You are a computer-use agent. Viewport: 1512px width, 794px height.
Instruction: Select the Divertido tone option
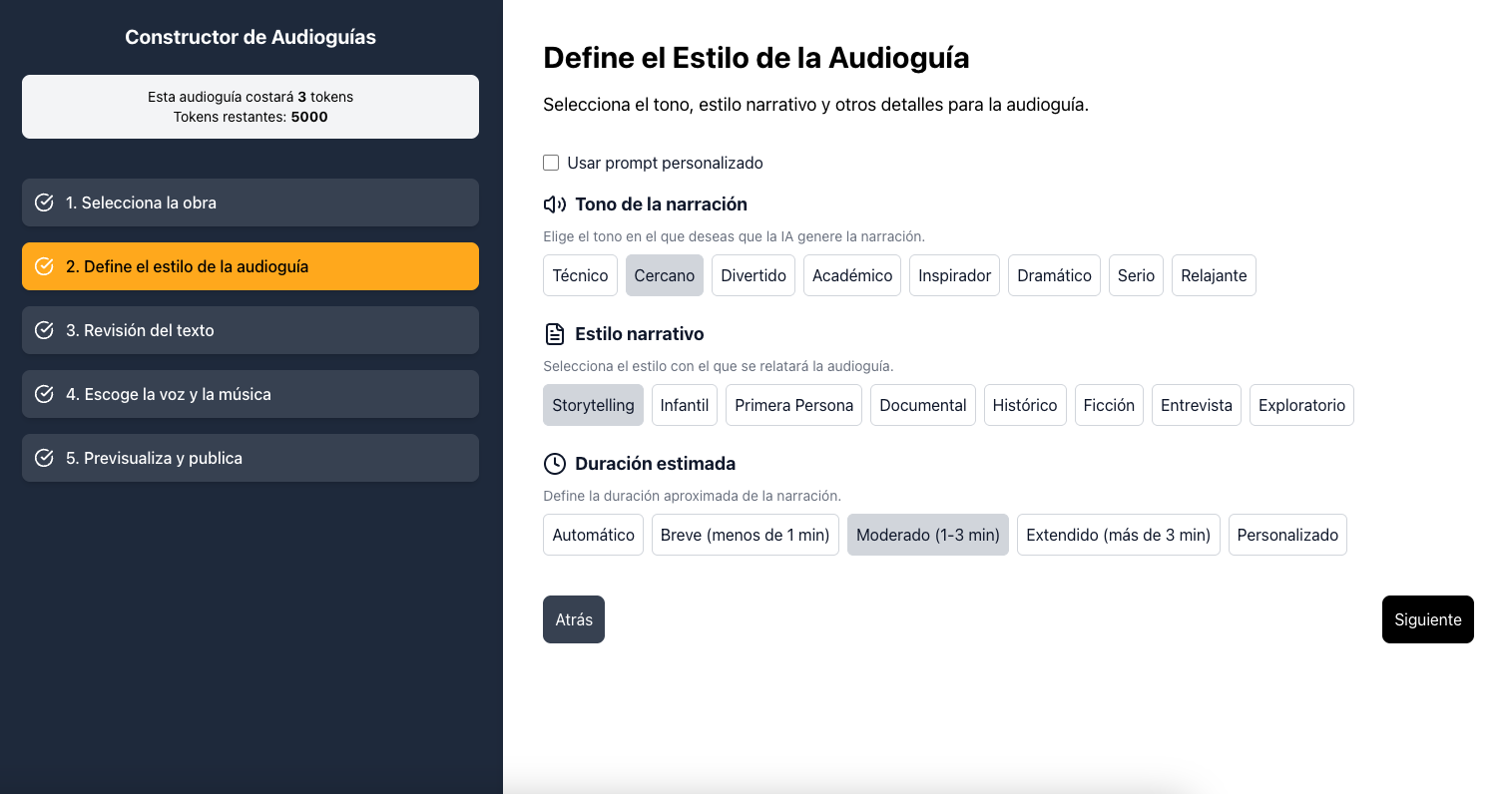point(754,275)
